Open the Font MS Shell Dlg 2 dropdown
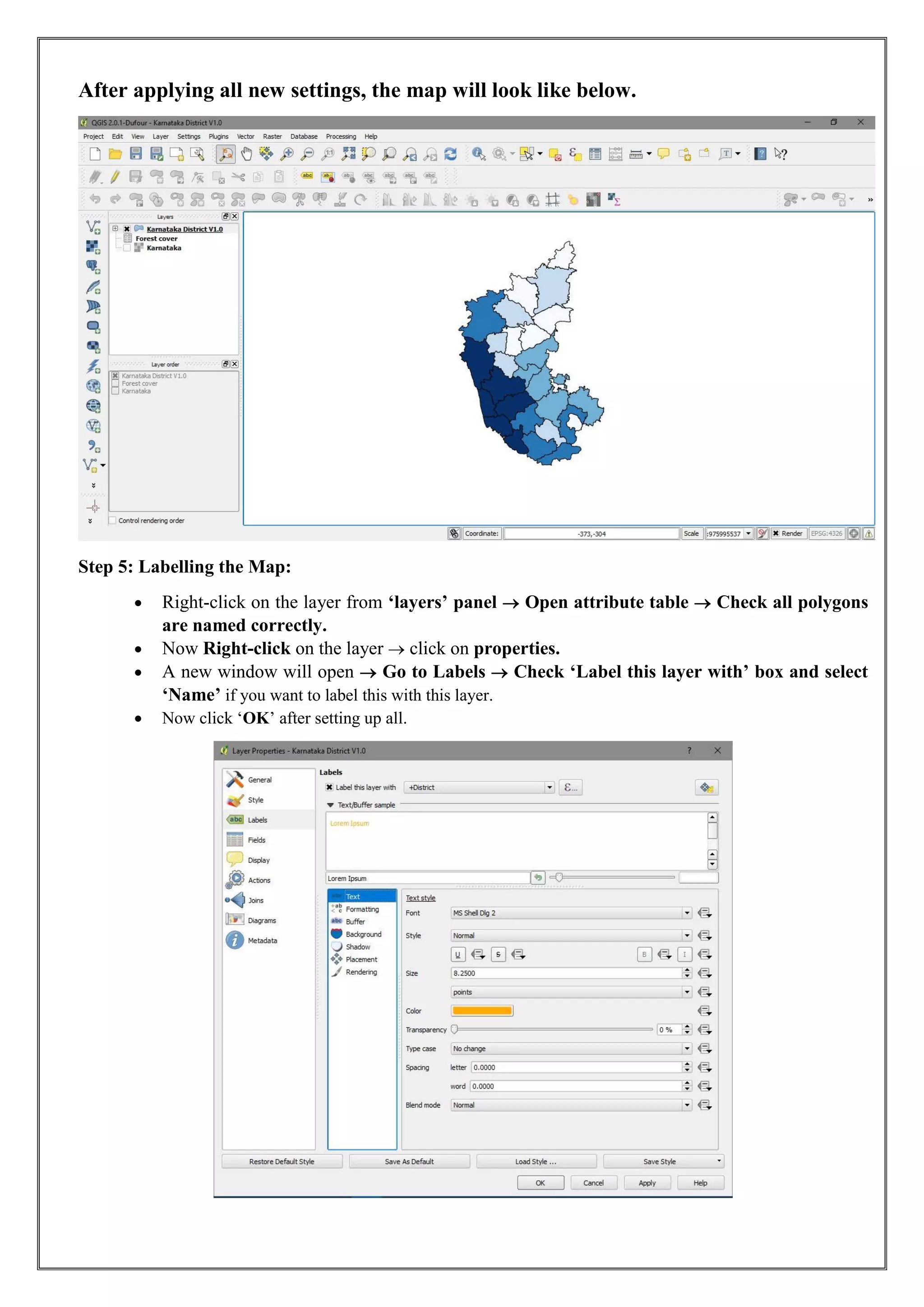The height and width of the screenshot is (1307, 924). click(x=571, y=913)
